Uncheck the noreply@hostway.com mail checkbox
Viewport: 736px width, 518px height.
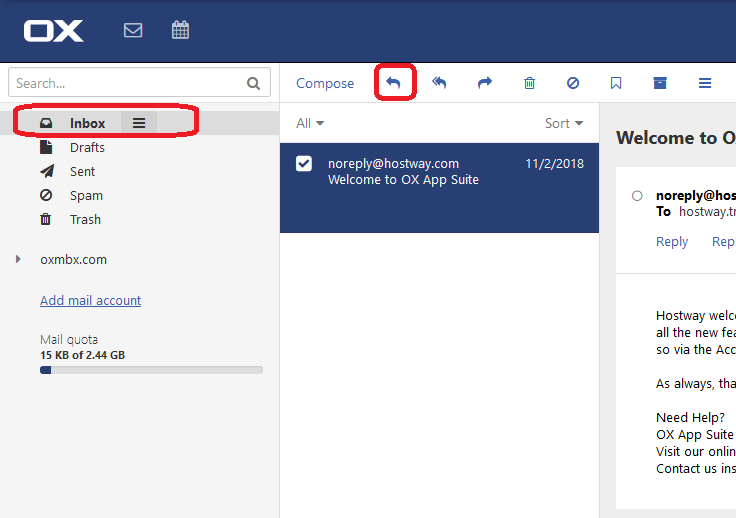(x=304, y=163)
